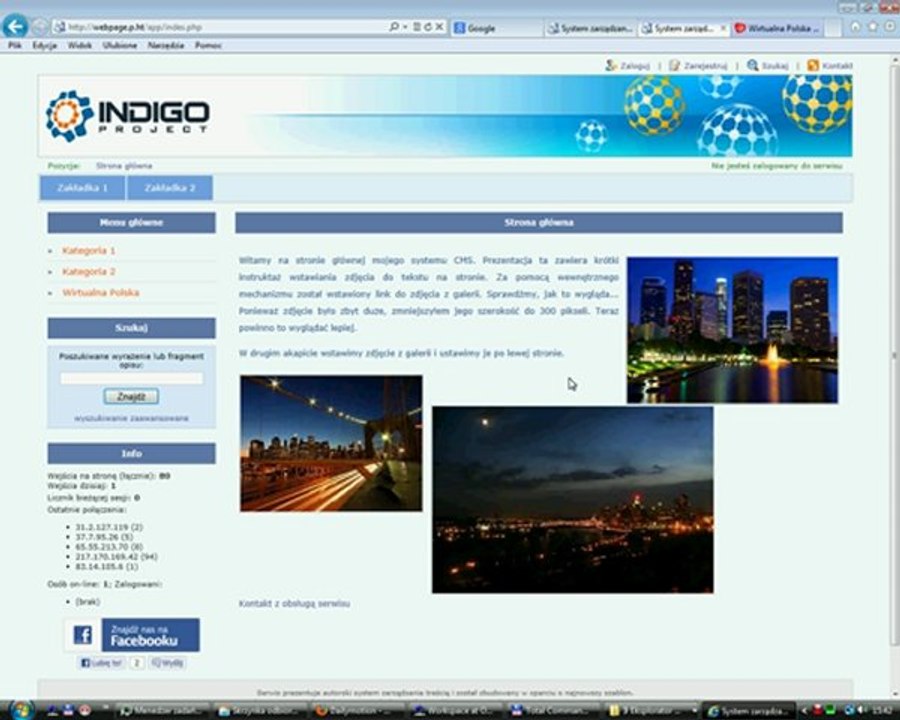Image resolution: width=900 pixels, height=720 pixels.
Task: Open the Kategoria 1 link
Action: click(x=89, y=250)
